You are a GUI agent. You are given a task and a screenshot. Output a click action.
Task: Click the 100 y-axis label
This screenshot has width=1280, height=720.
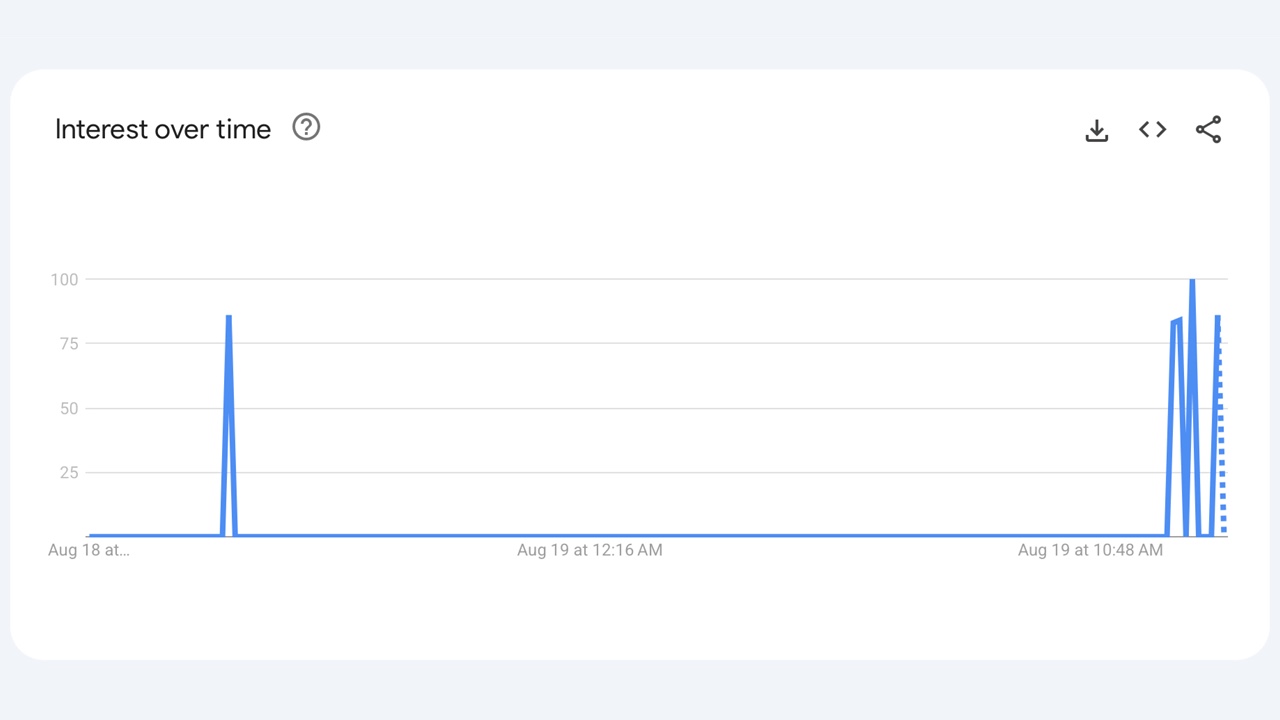(64, 279)
